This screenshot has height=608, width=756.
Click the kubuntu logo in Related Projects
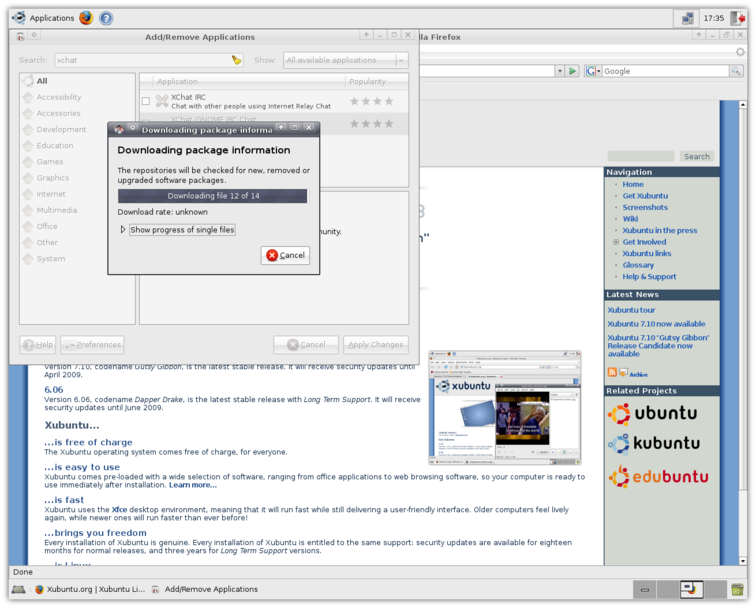point(654,444)
